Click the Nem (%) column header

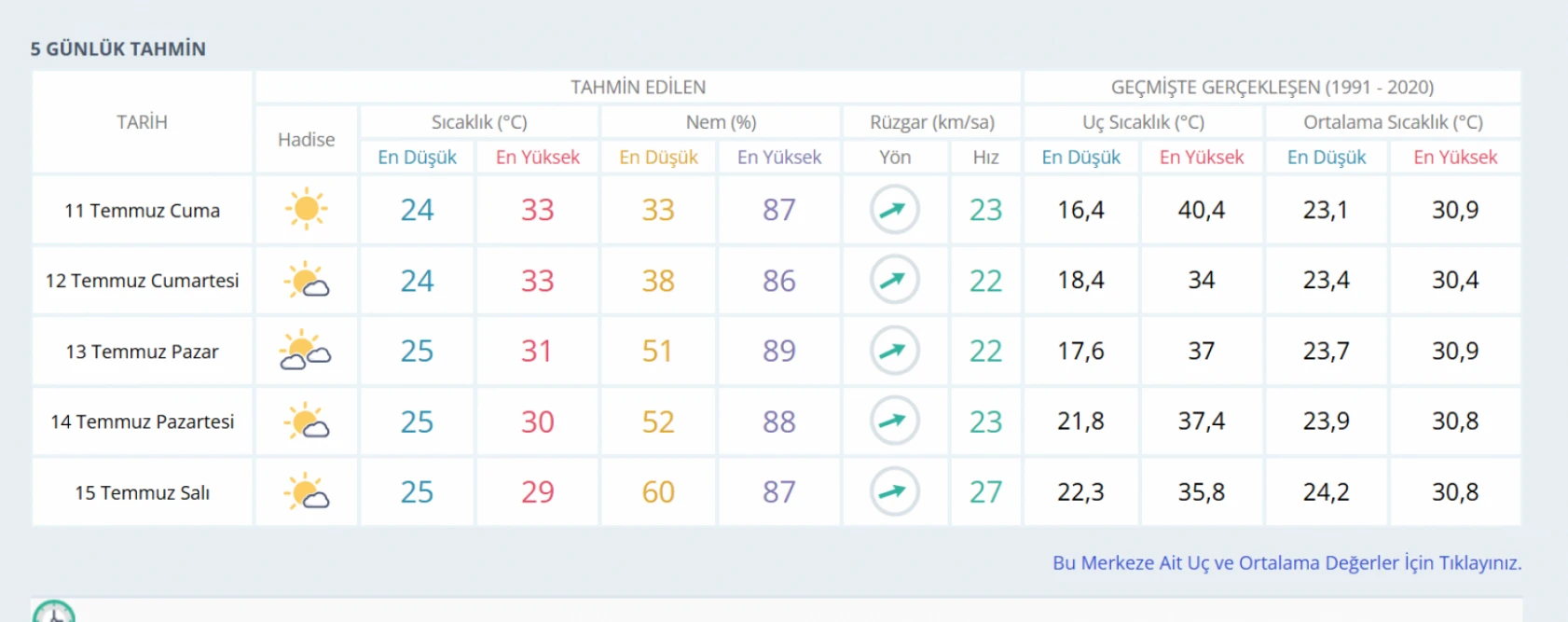[x=721, y=122]
